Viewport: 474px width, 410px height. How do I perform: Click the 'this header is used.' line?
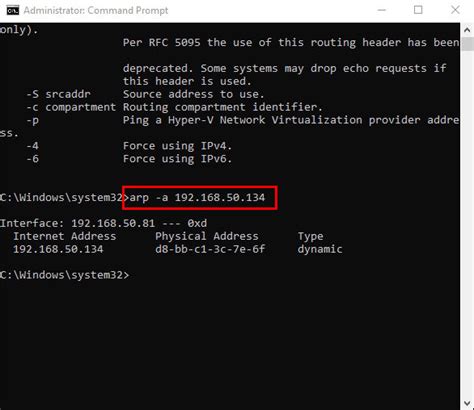tap(187, 81)
